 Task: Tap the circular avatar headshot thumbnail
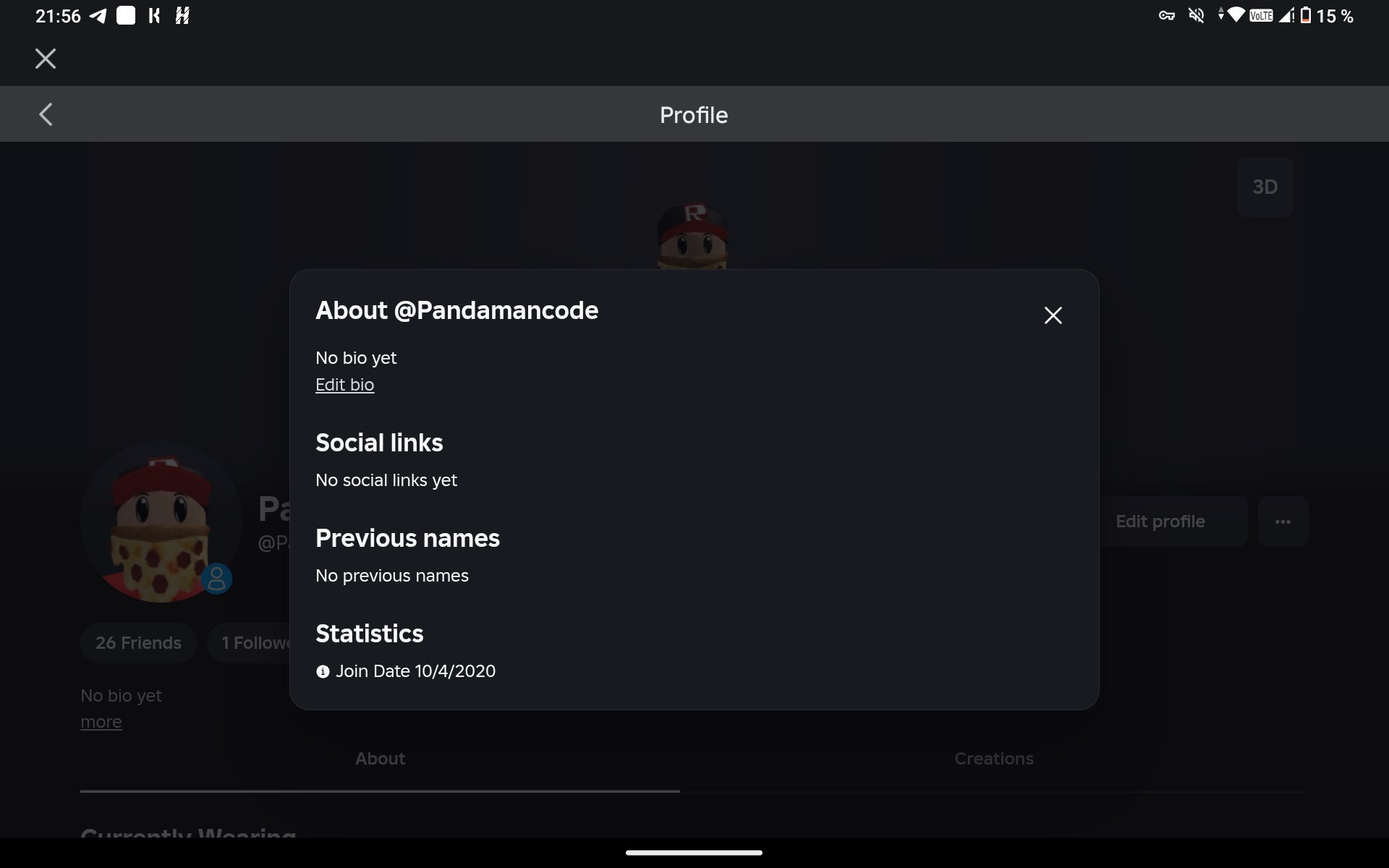(x=161, y=522)
